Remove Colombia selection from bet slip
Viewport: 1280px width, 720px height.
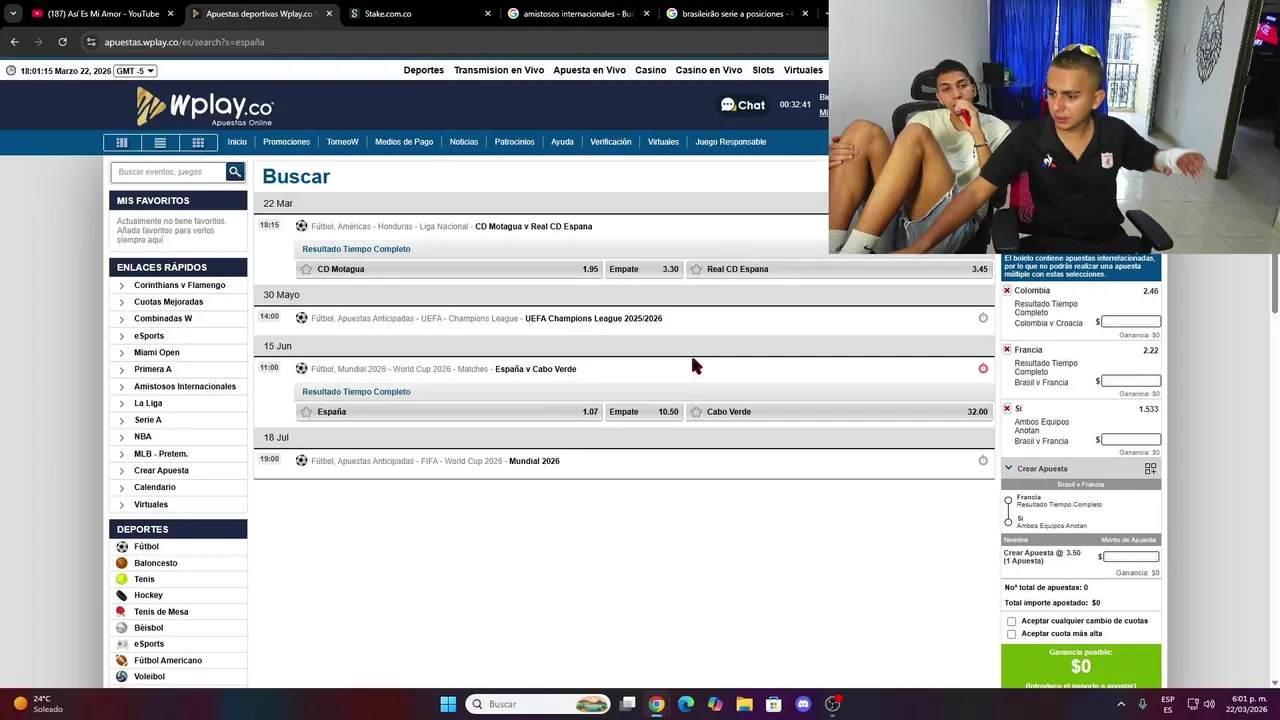click(x=1007, y=291)
